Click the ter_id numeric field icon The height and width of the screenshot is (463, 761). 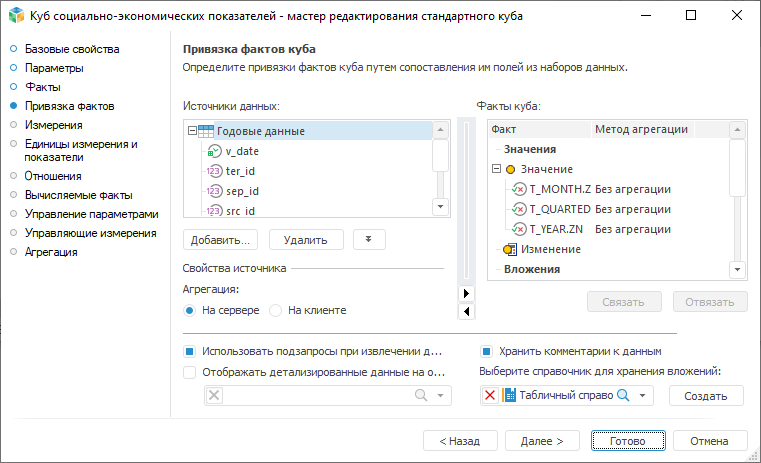(x=214, y=171)
